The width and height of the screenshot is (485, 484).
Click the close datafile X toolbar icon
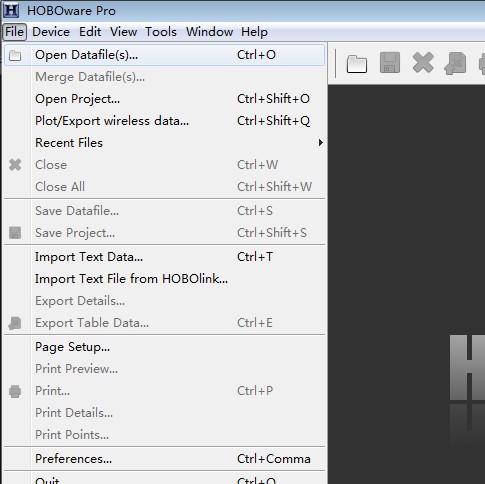(423, 62)
